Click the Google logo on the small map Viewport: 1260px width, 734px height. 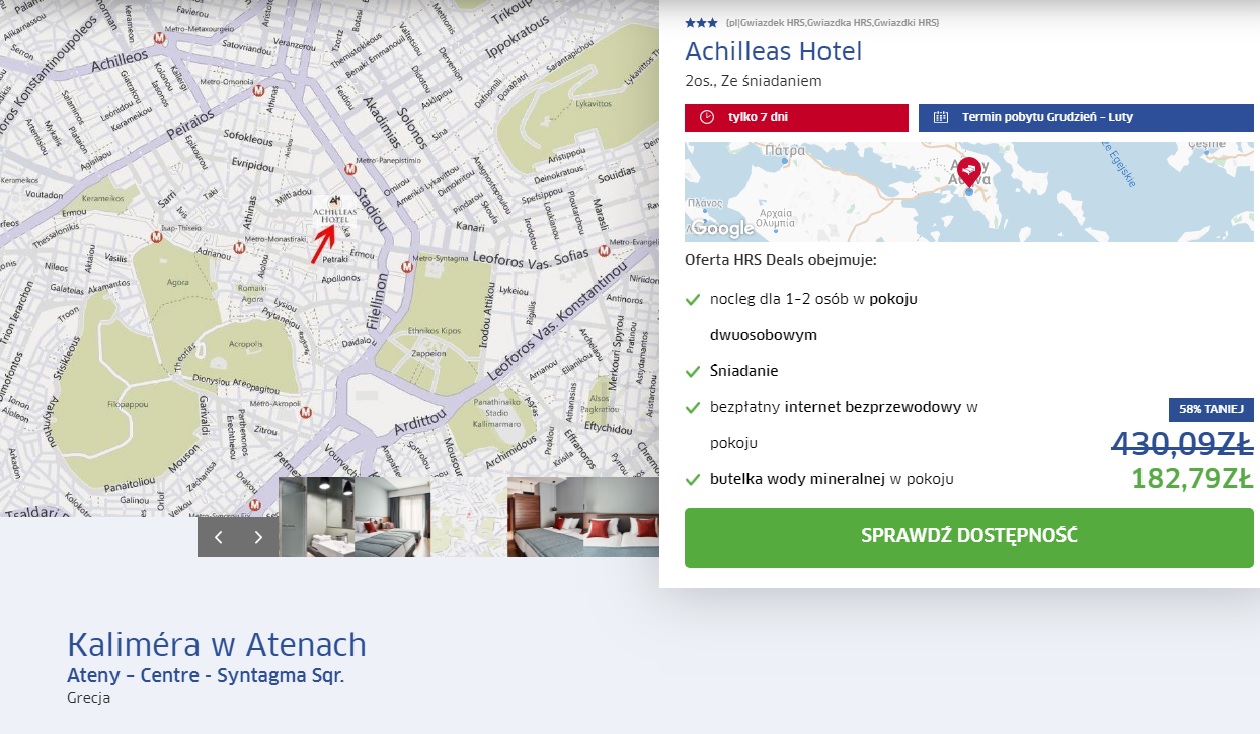pyautogui.click(x=723, y=229)
